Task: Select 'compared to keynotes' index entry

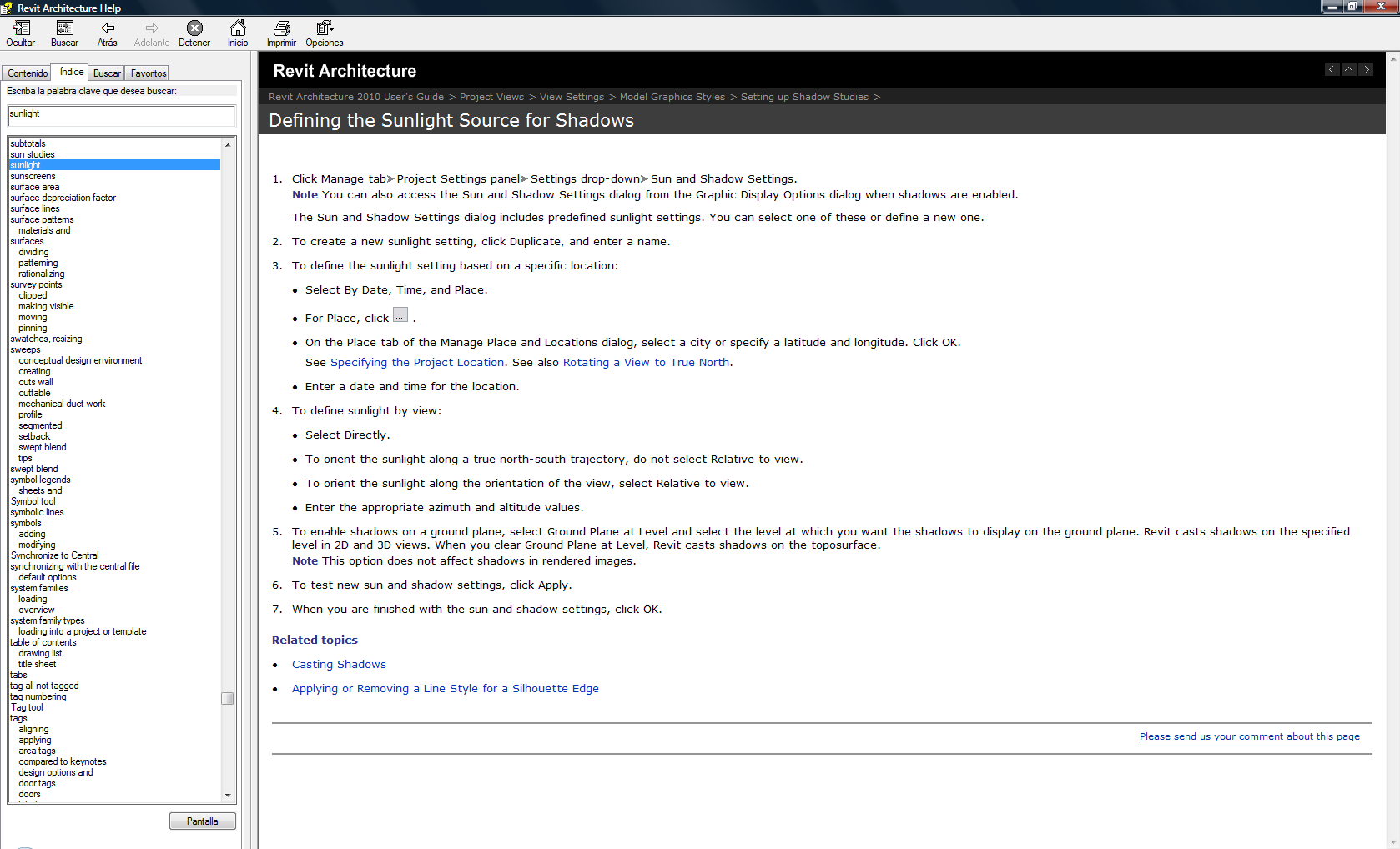Action: (63, 761)
